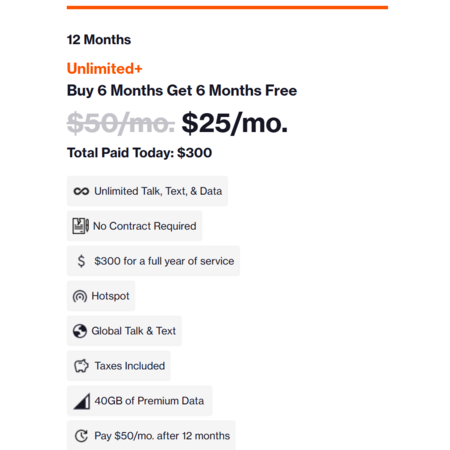Image resolution: width=450 pixels, height=450 pixels.
Task: Click the contract document icon
Action: [x=81, y=226]
